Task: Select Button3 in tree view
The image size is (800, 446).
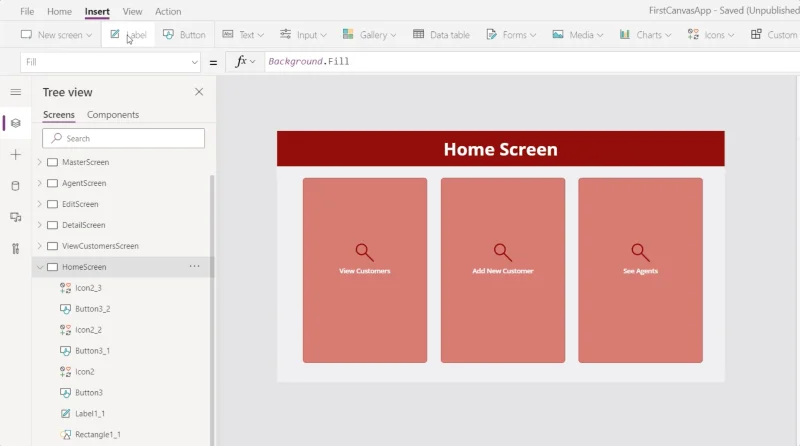Action: 89,392
